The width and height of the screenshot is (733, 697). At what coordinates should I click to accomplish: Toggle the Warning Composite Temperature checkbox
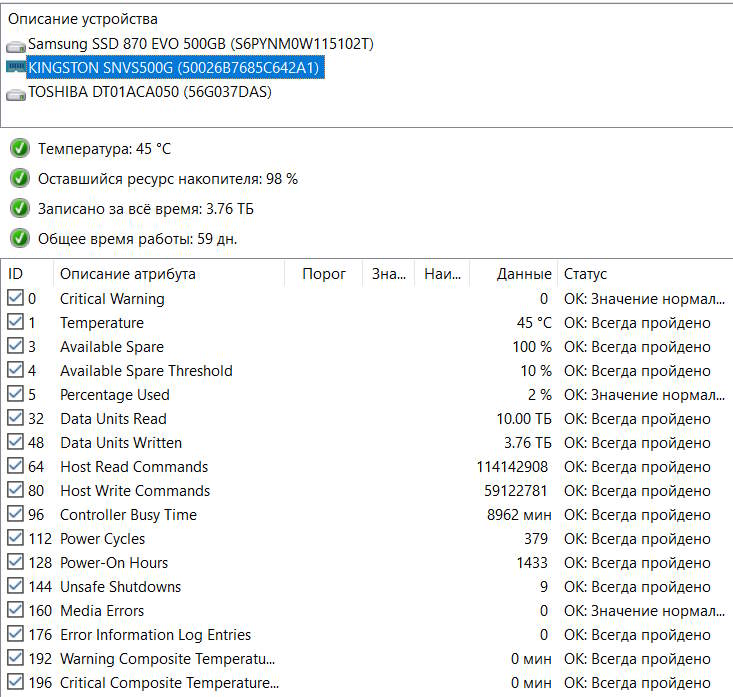(x=15, y=658)
